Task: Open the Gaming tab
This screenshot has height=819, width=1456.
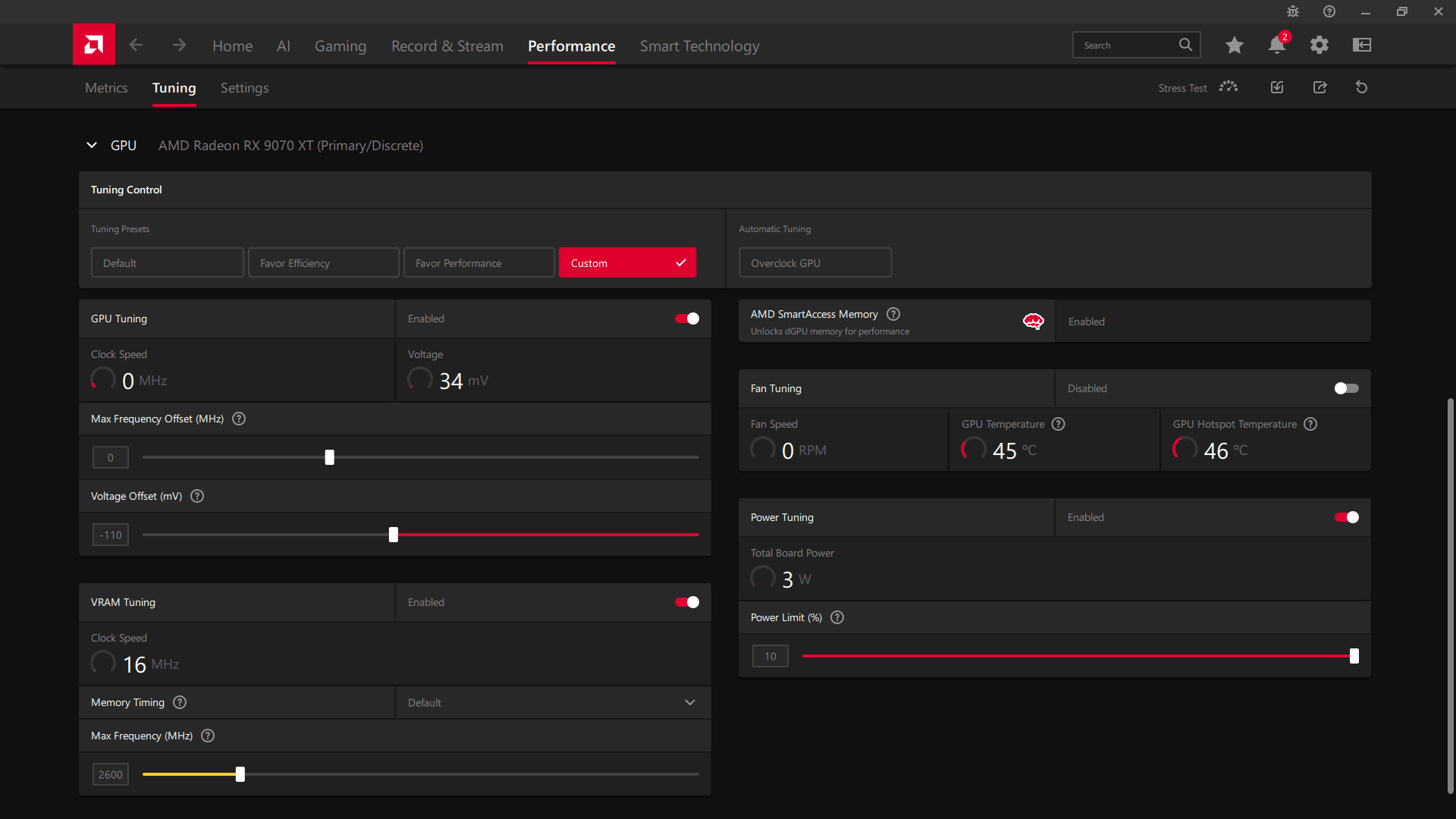Action: click(340, 45)
